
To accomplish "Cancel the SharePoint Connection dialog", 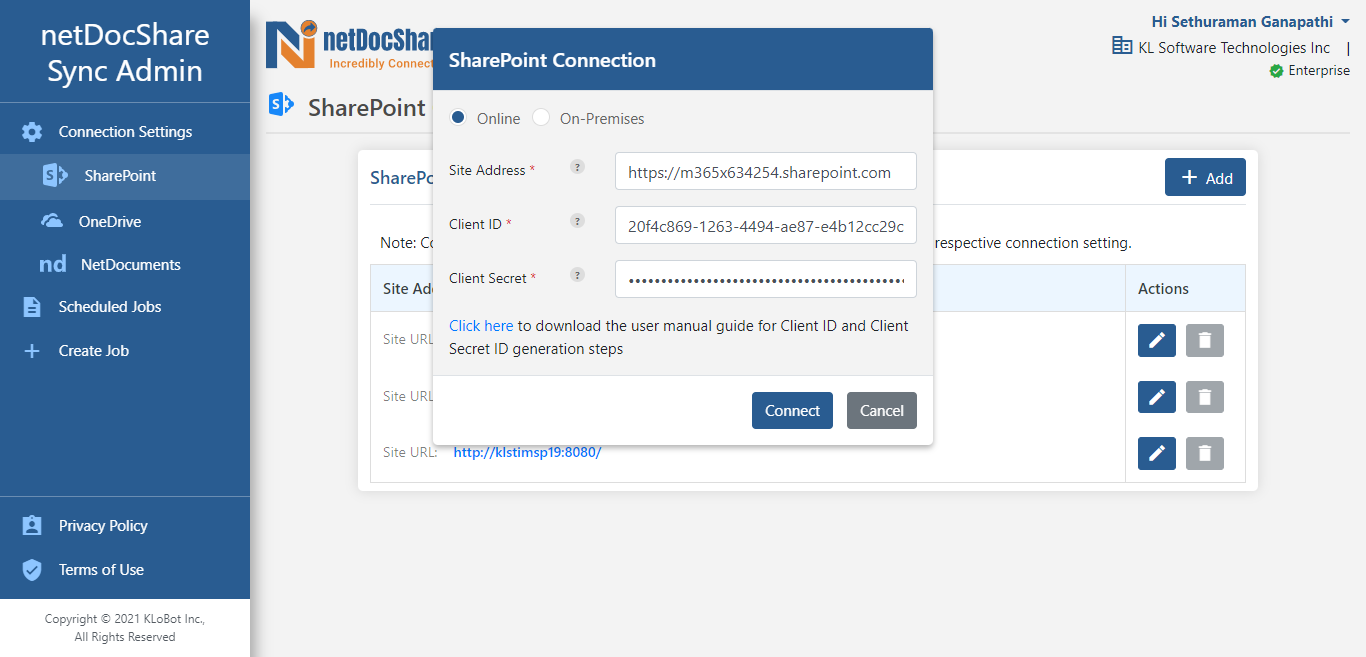I will [x=882, y=410].
